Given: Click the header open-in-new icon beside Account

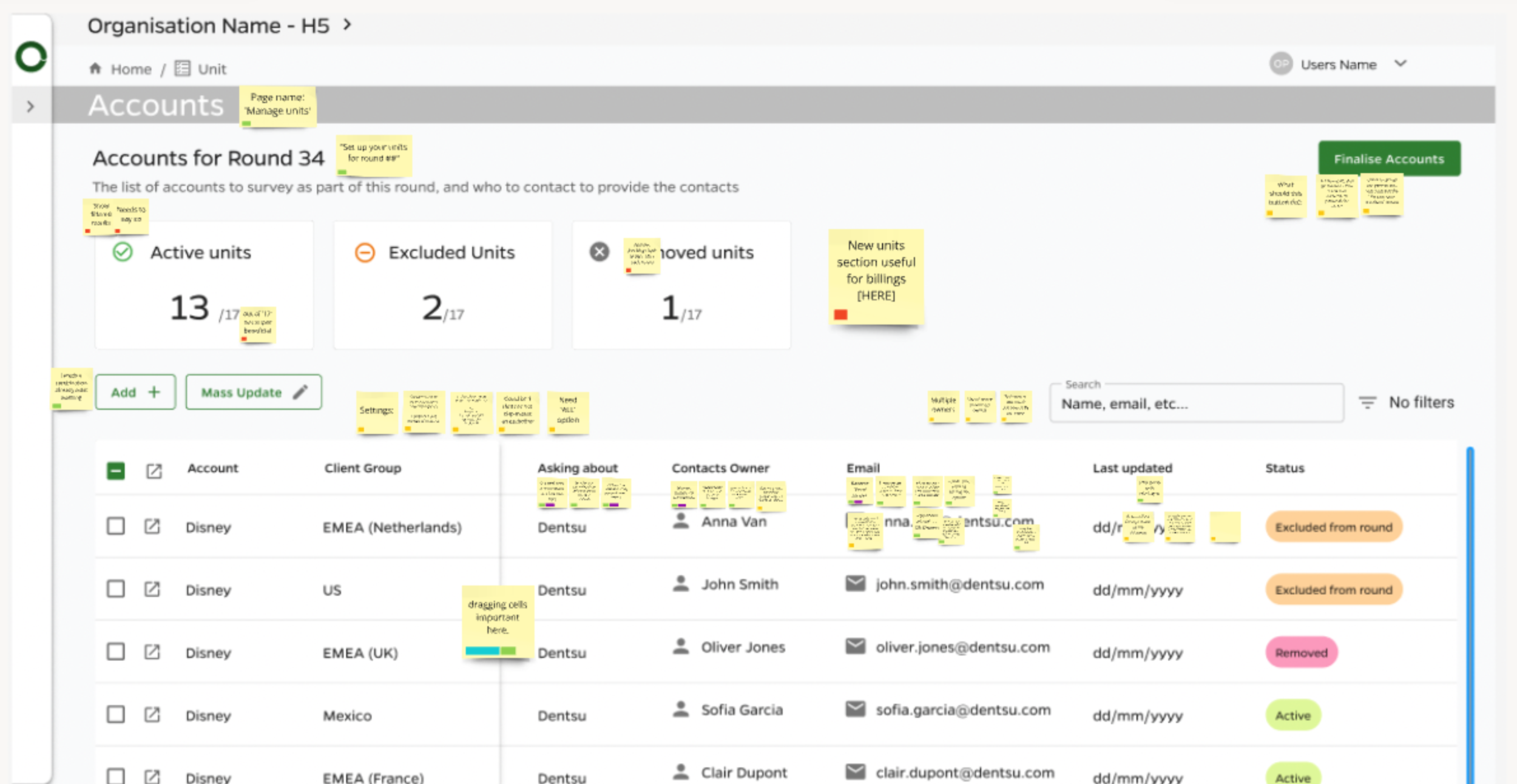Looking at the screenshot, I should pos(154,471).
